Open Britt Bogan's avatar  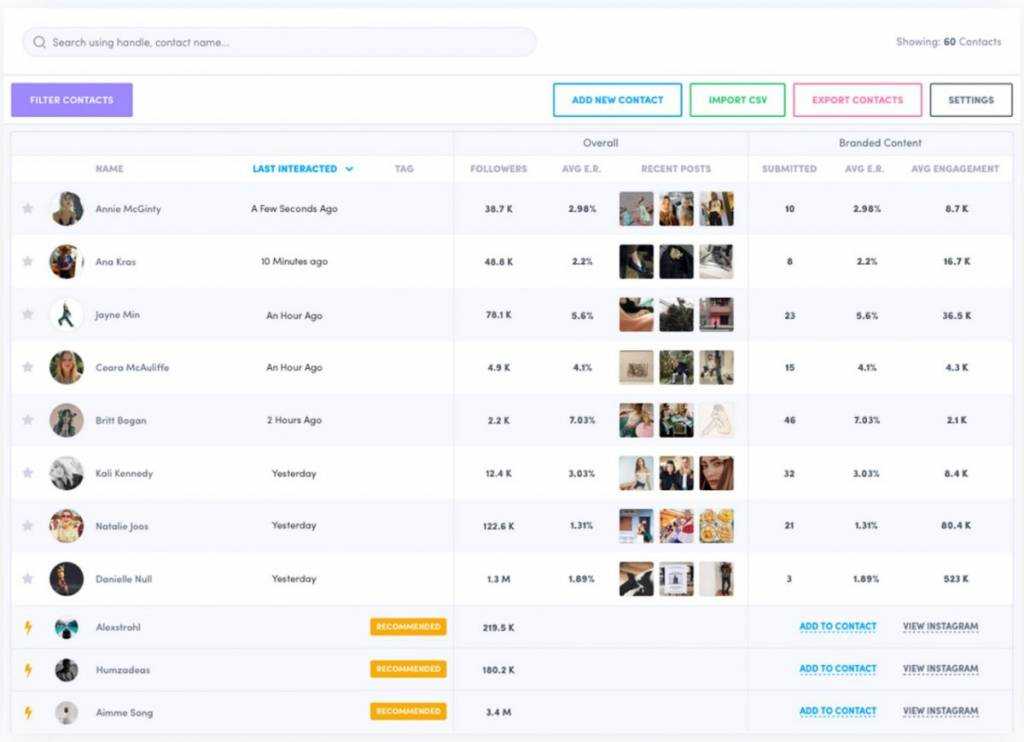(x=66, y=420)
